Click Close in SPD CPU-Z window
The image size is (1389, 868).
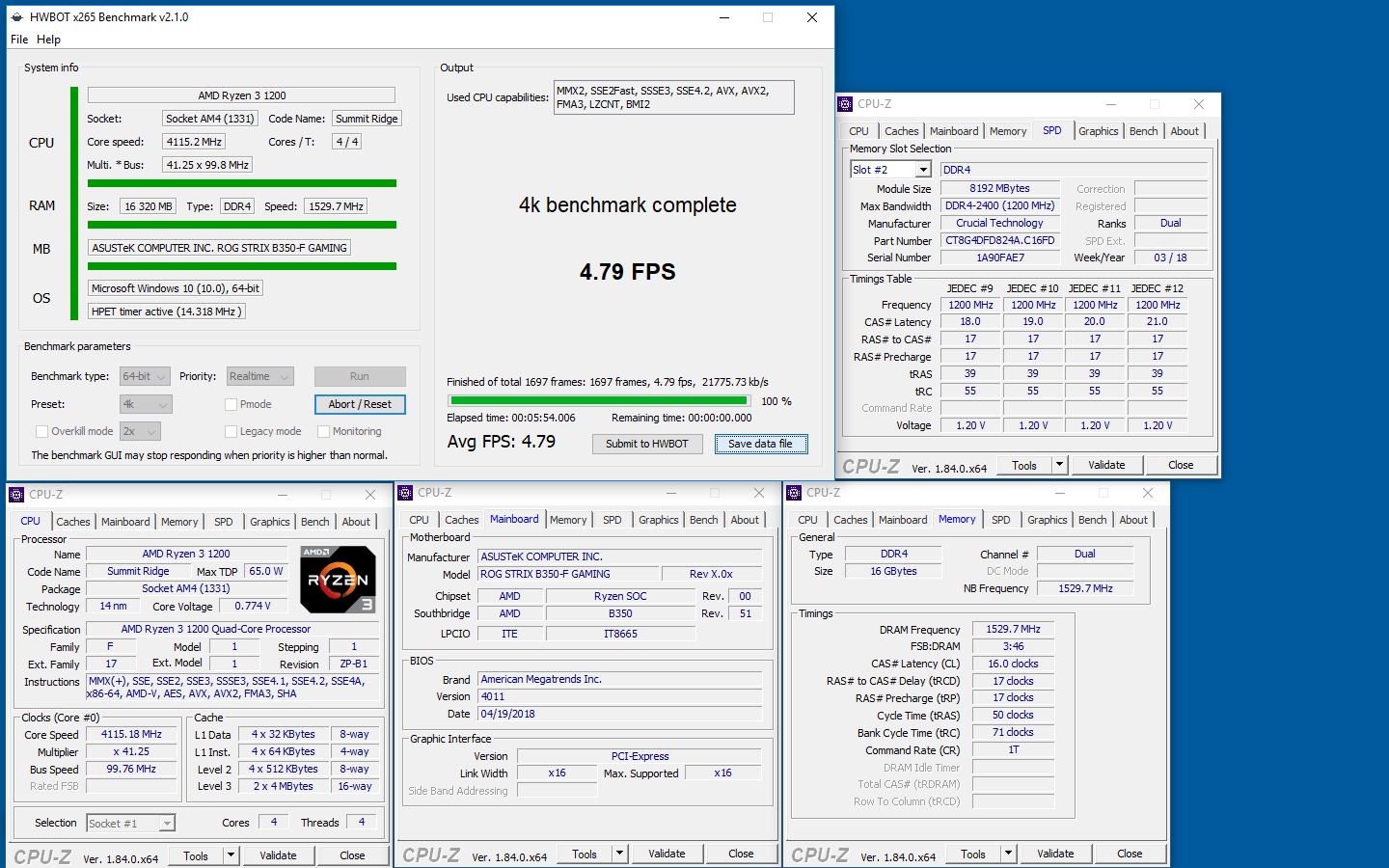point(1181,465)
